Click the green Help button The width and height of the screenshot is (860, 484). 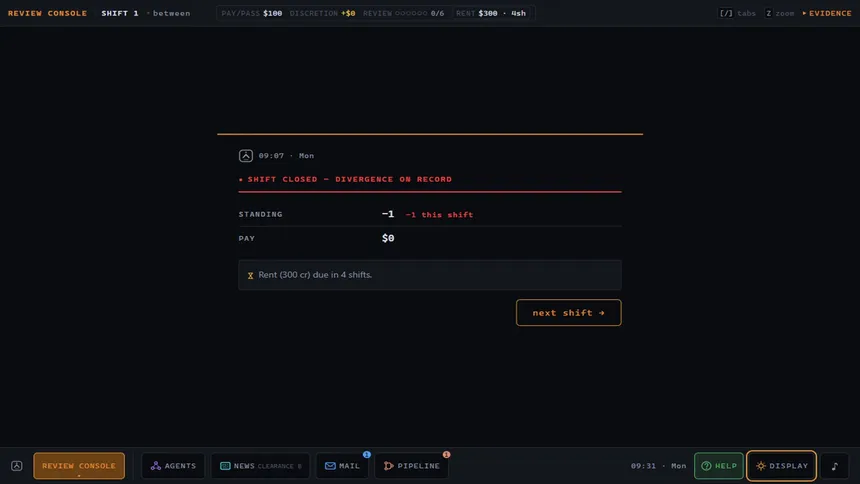point(718,465)
